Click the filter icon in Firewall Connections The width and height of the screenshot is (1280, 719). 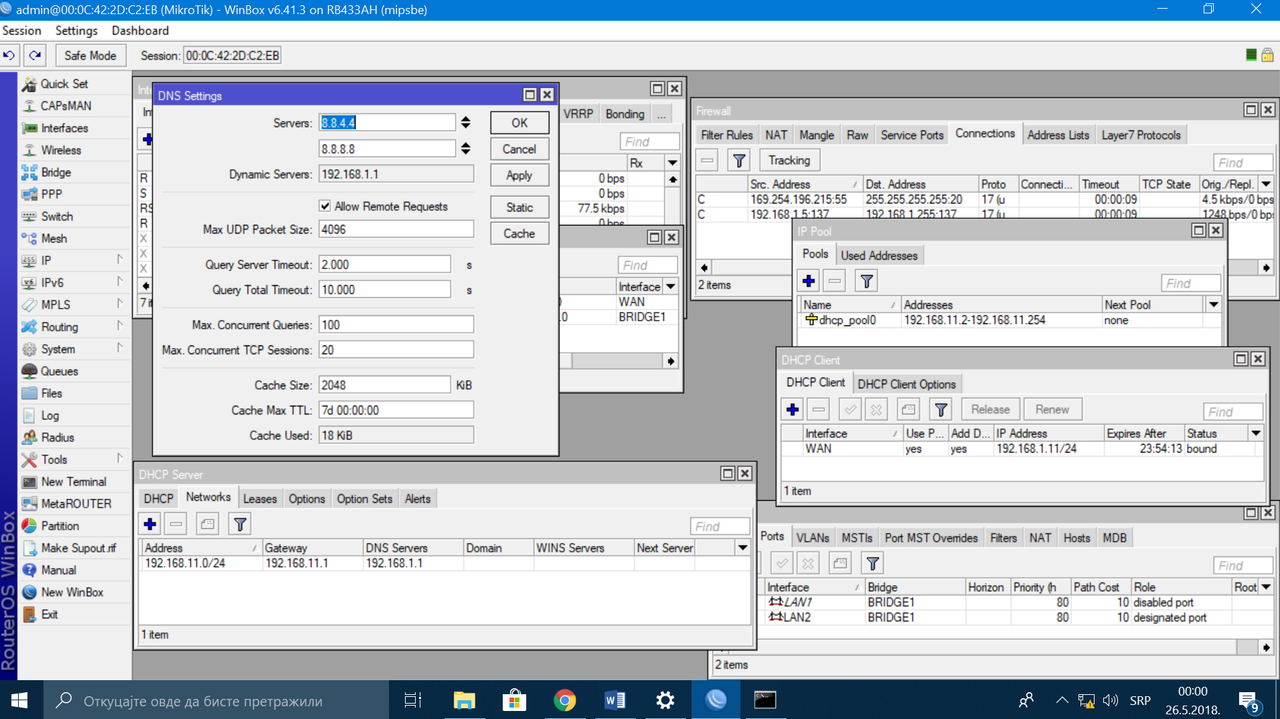point(738,160)
